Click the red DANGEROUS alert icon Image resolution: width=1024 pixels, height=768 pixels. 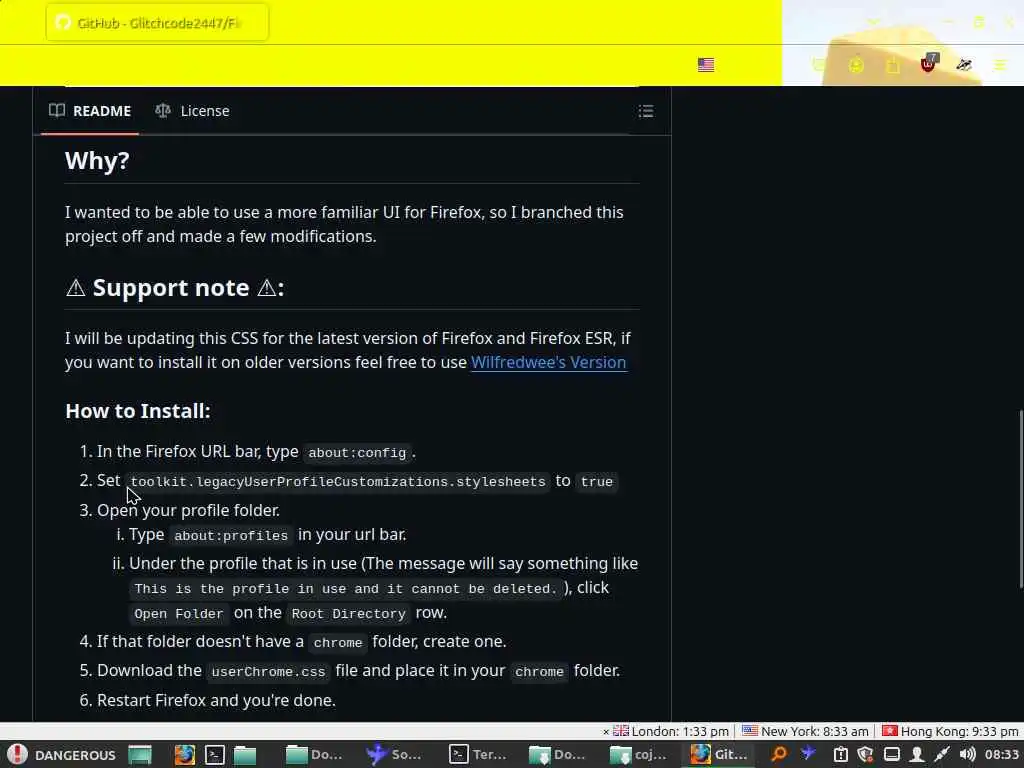(17, 754)
